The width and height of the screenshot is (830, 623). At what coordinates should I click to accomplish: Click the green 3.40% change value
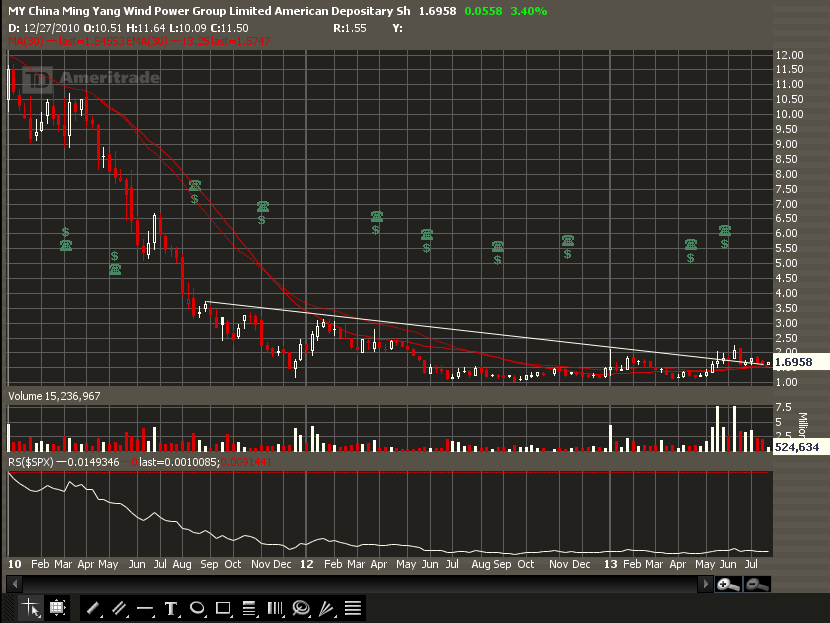(x=529, y=11)
